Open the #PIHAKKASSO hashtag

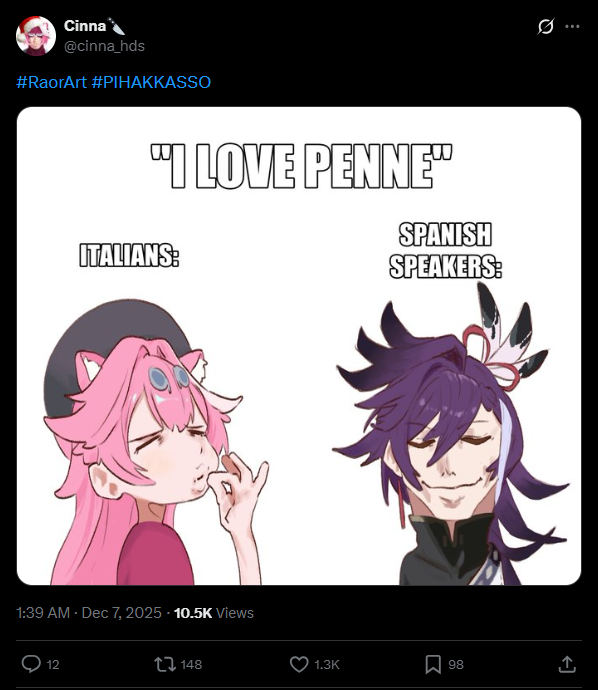(151, 82)
